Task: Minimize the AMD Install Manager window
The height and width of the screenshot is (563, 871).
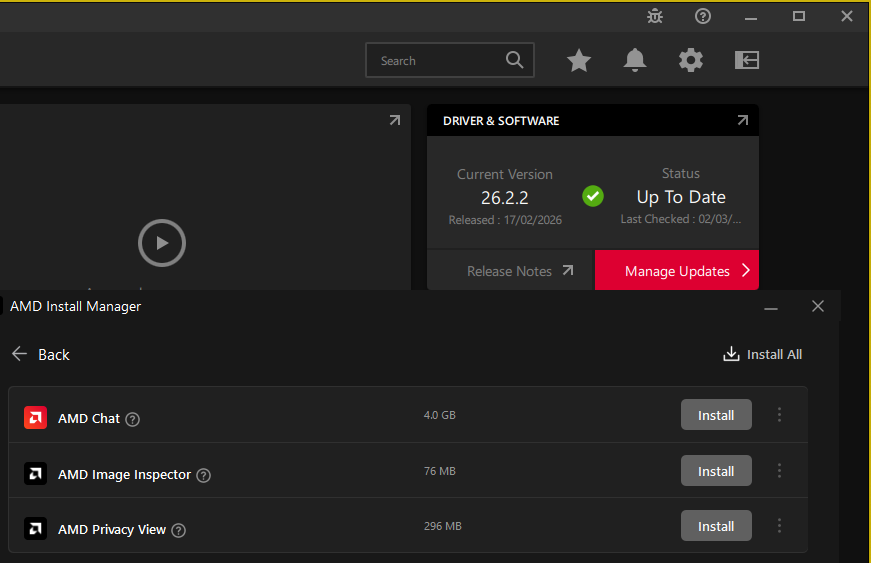Action: tap(770, 307)
